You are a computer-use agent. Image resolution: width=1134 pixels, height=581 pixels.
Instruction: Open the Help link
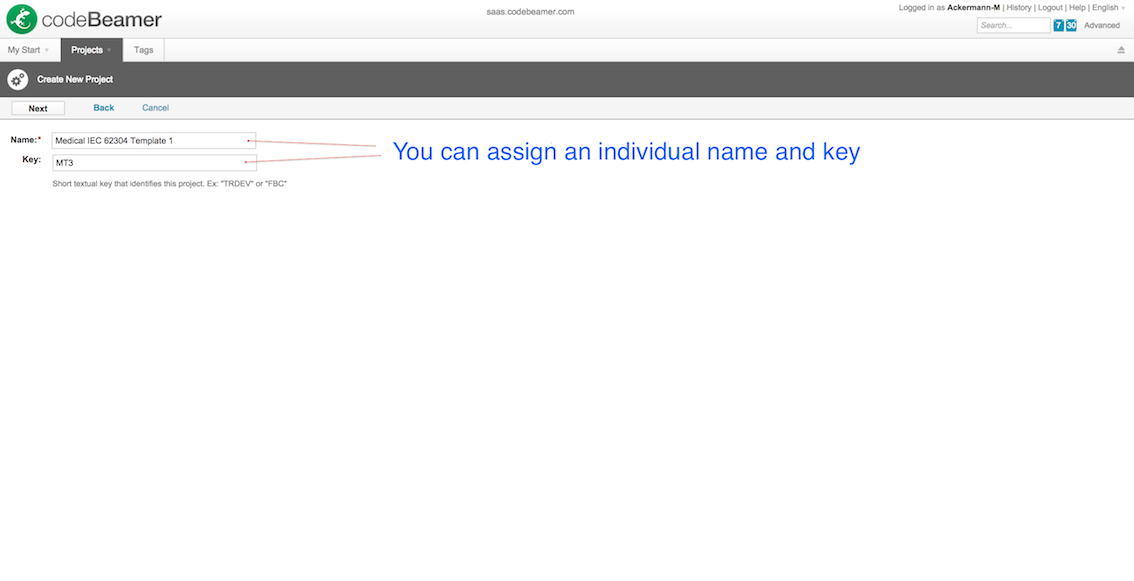pyautogui.click(x=1078, y=7)
